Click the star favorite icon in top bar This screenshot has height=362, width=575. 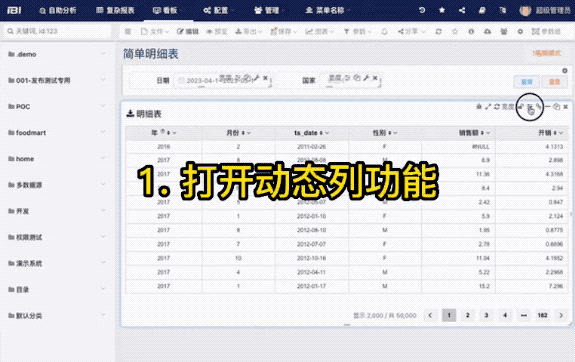click(x=442, y=10)
